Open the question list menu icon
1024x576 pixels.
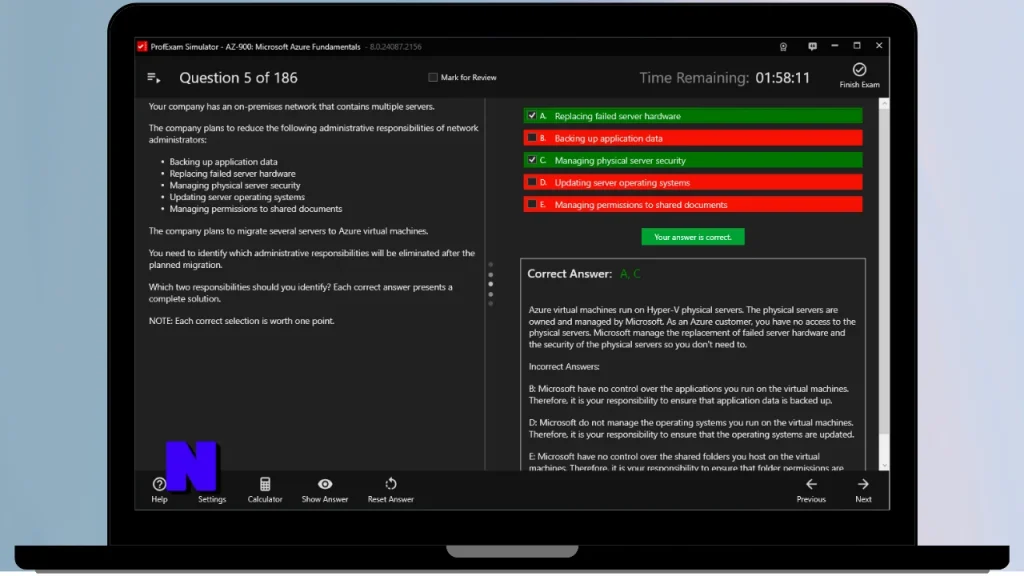tap(153, 78)
